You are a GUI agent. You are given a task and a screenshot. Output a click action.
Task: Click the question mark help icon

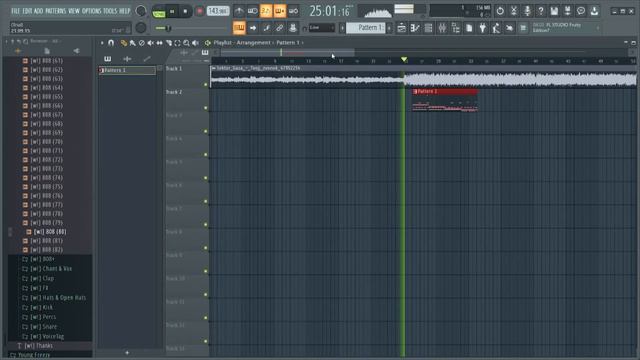coord(540,11)
